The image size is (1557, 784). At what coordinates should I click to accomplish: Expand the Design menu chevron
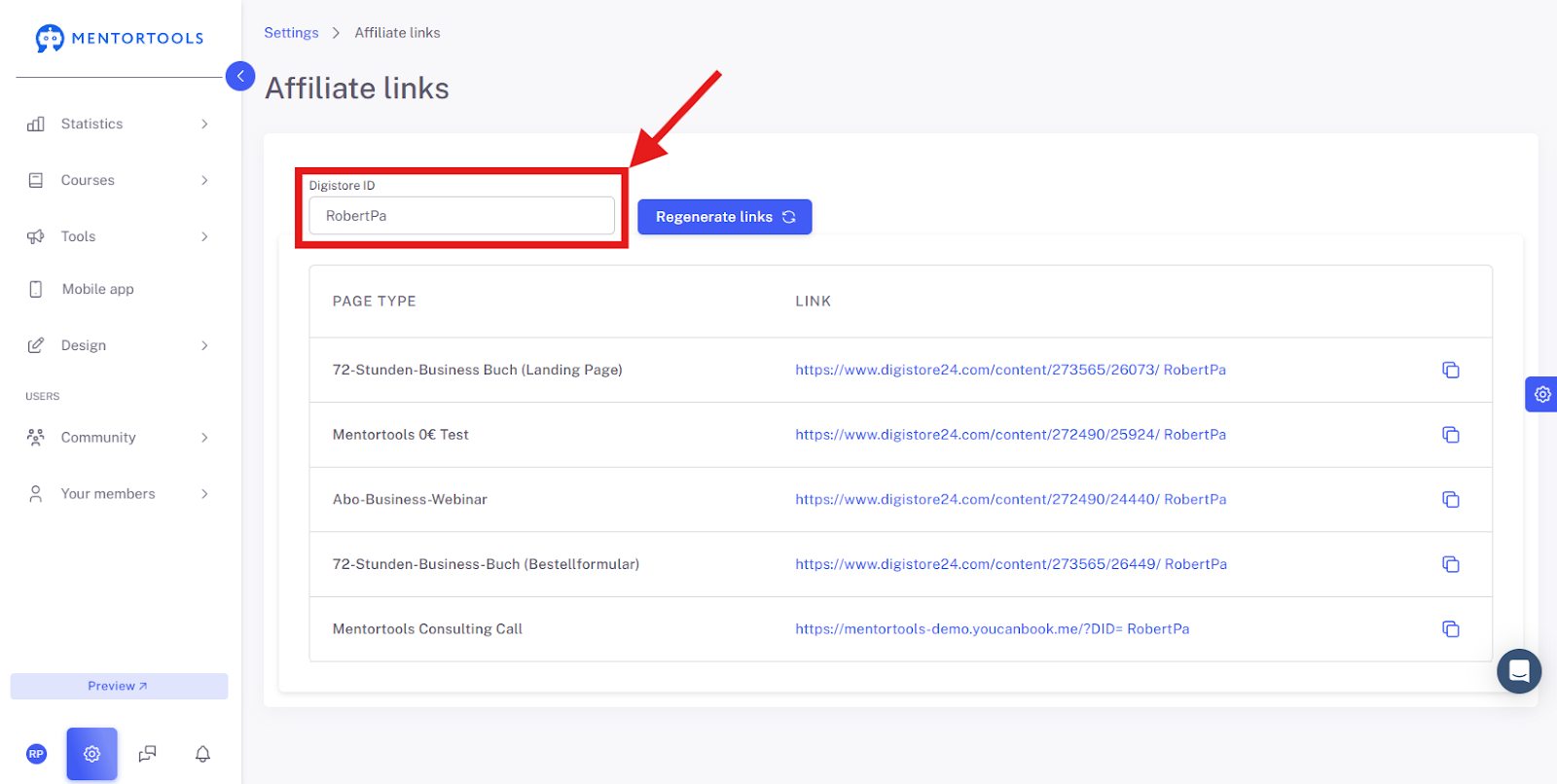(x=204, y=345)
